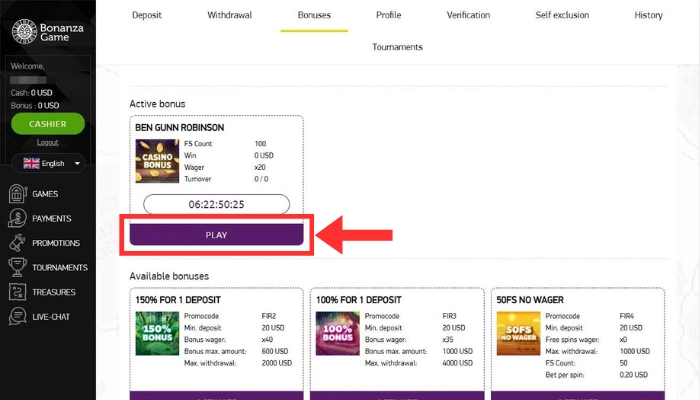Click the 06:22:50:25 countdown timer

[217, 204]
